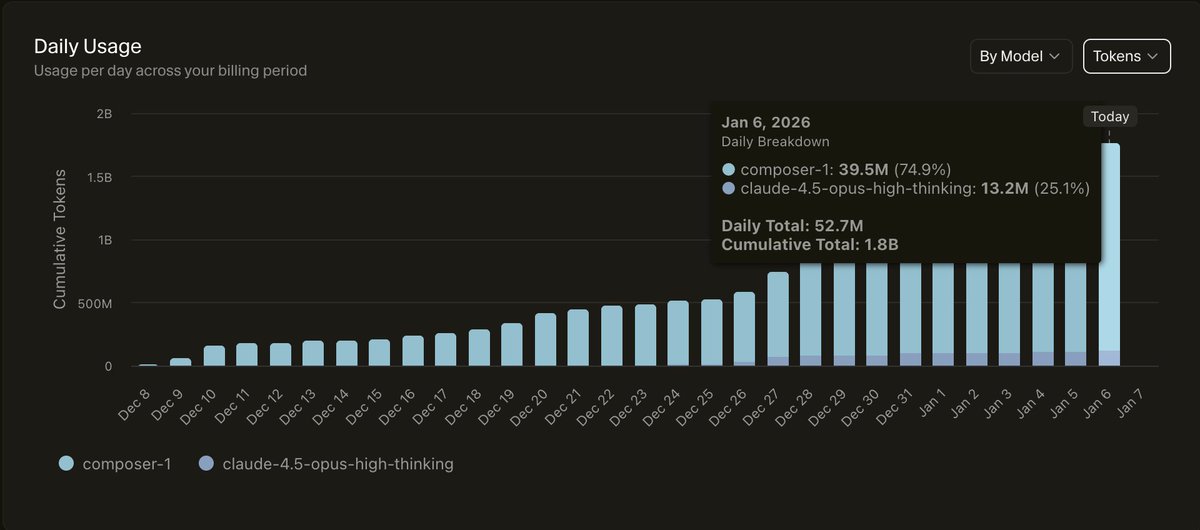
Task: Click the Cumulative Tokens axis title
Action: pyautogui.click(x=59, y=240)
